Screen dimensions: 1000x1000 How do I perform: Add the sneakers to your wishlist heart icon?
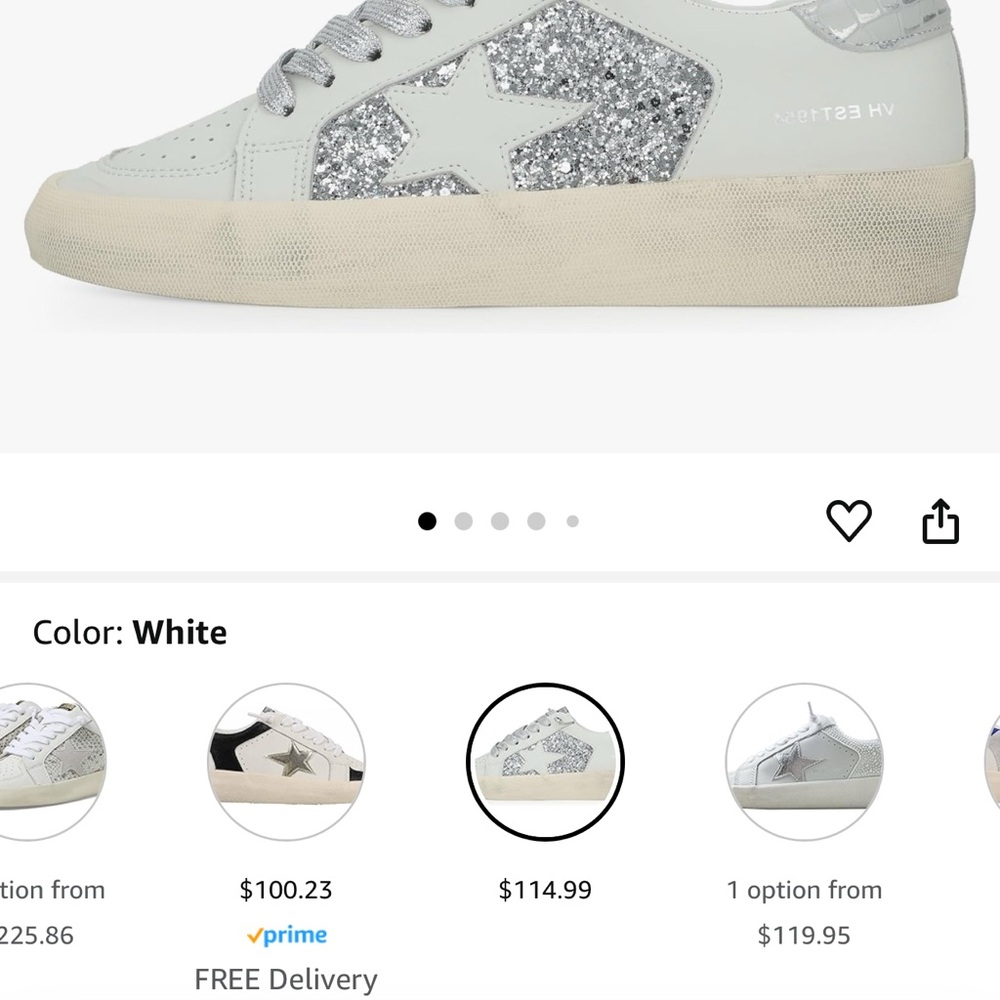851,521
